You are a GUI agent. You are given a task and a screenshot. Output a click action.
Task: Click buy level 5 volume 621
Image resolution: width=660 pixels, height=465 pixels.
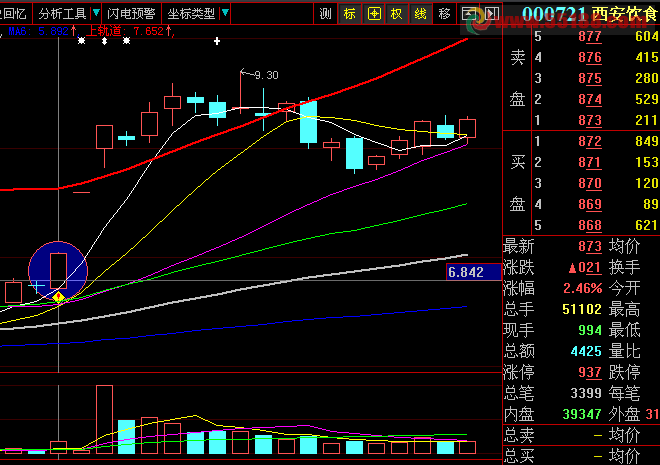[647, 226]
